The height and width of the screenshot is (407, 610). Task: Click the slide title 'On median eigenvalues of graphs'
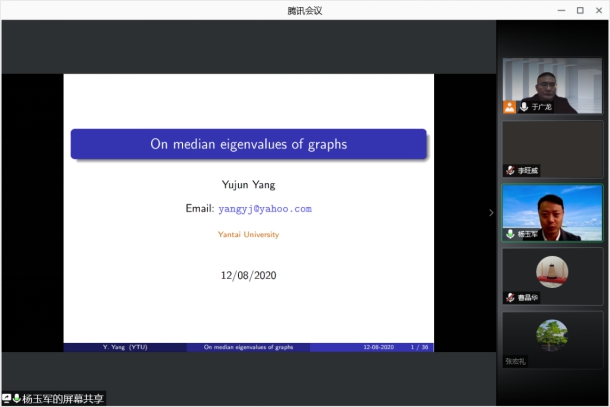pos(248,144)
